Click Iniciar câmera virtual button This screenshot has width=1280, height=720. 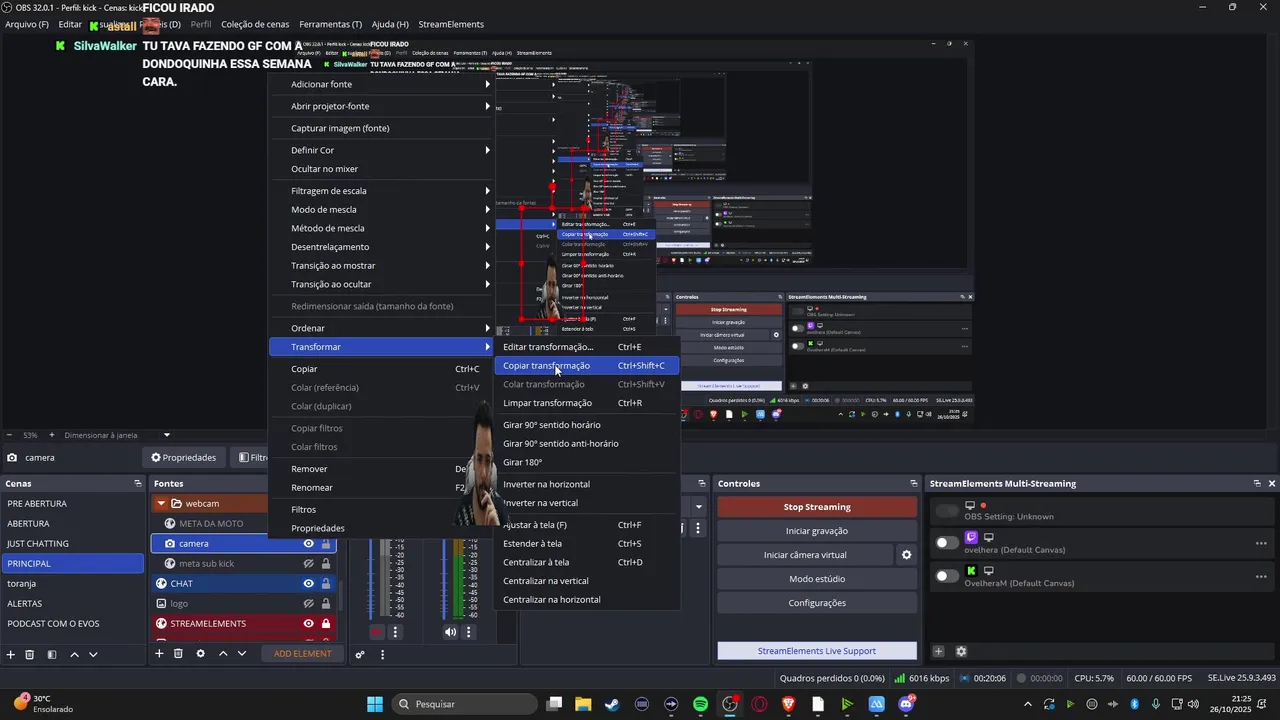(x=805, y=555)
